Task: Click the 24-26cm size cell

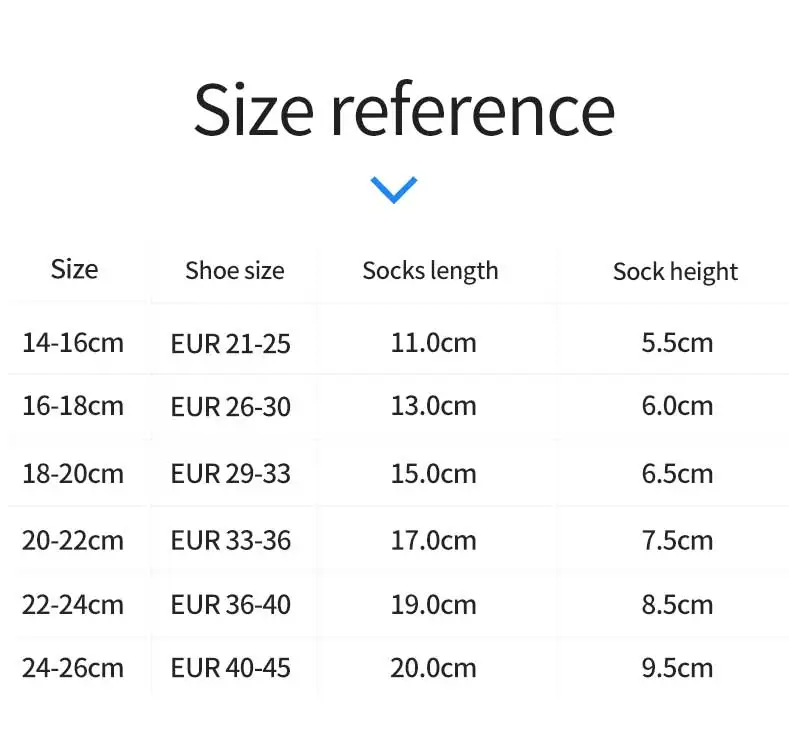Action: (73, 667)
